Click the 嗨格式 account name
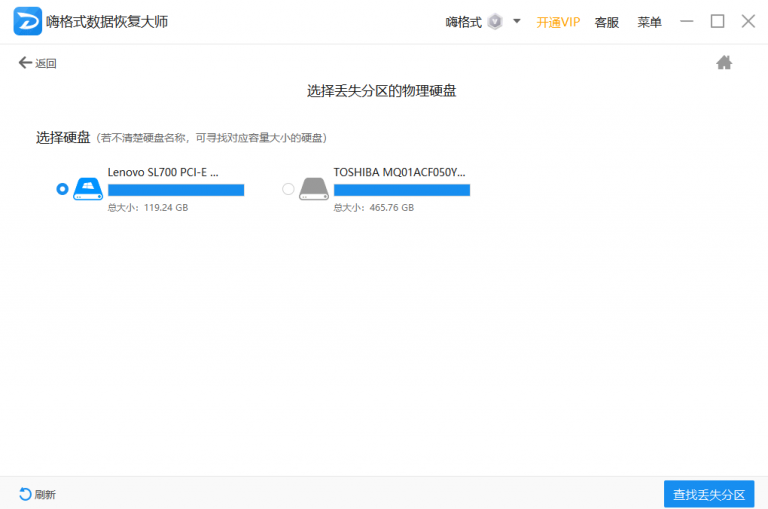768x509 pixels. point(463,22)
